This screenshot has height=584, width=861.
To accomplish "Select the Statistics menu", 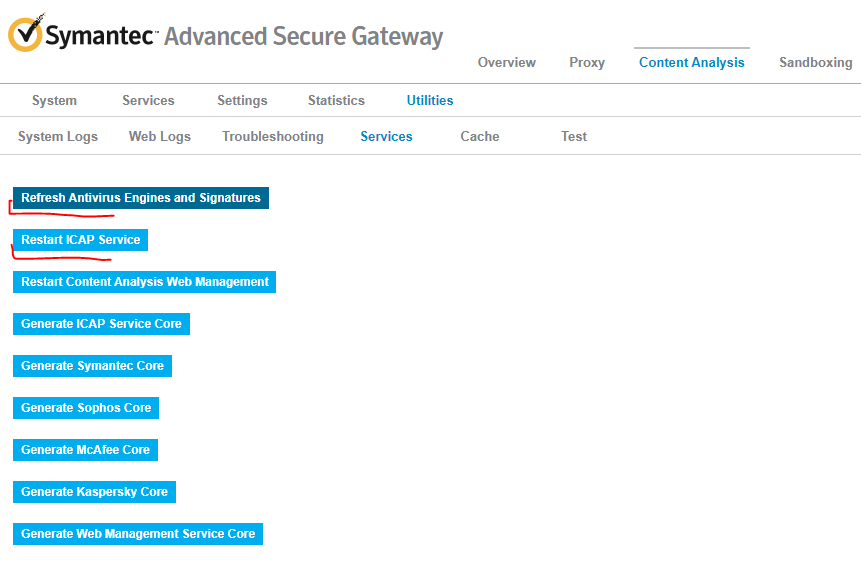I will point(336,100).
